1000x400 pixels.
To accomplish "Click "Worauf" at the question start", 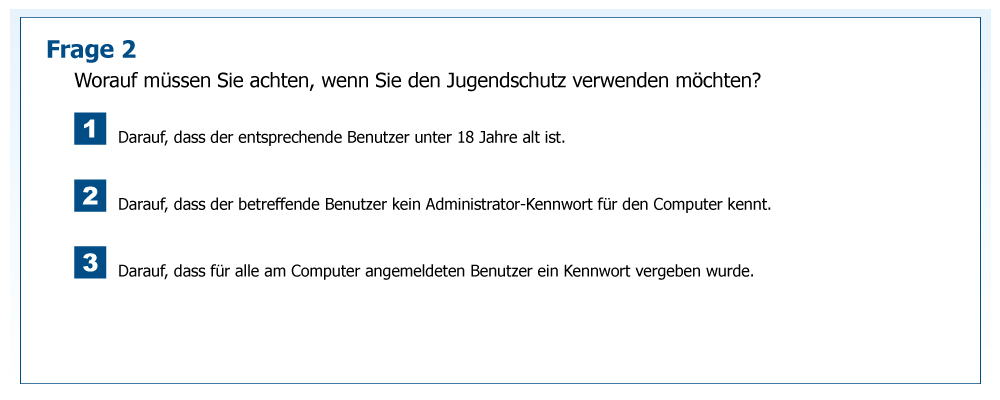I will [107, 81].
